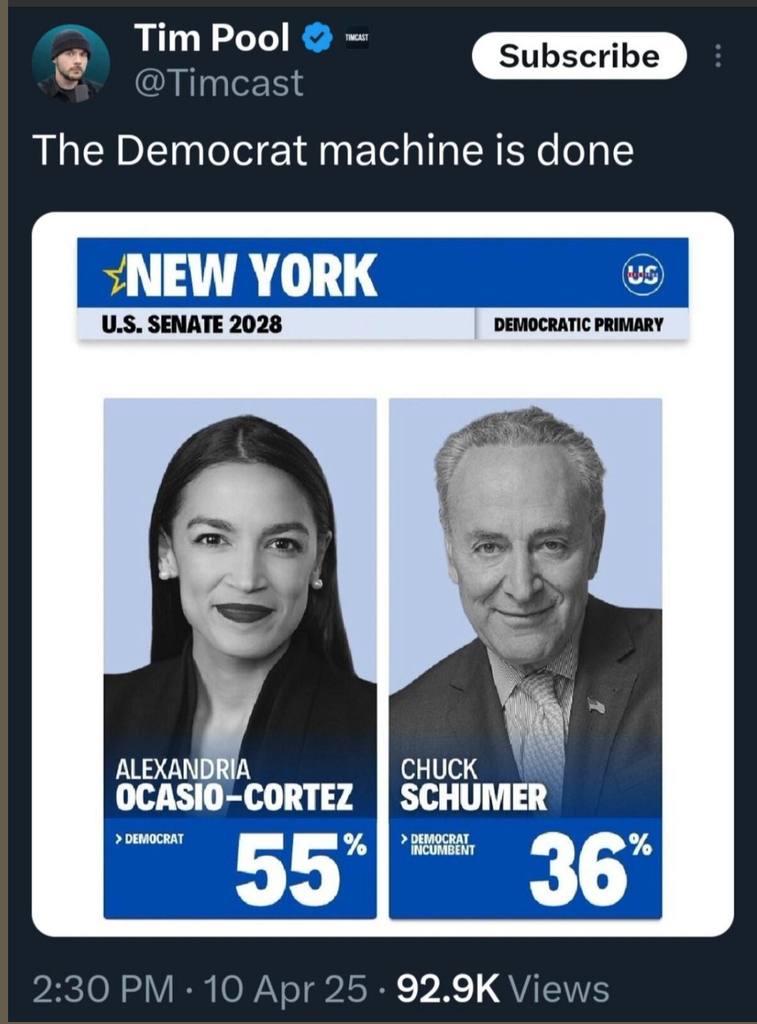The image size is (757, 1024).
Task: Open Tim Pool's profile avatar
Action: [70, 63]
